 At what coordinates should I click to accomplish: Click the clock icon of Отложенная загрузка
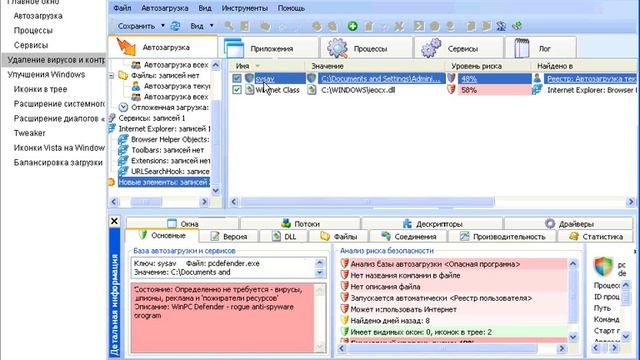(123, 107)
